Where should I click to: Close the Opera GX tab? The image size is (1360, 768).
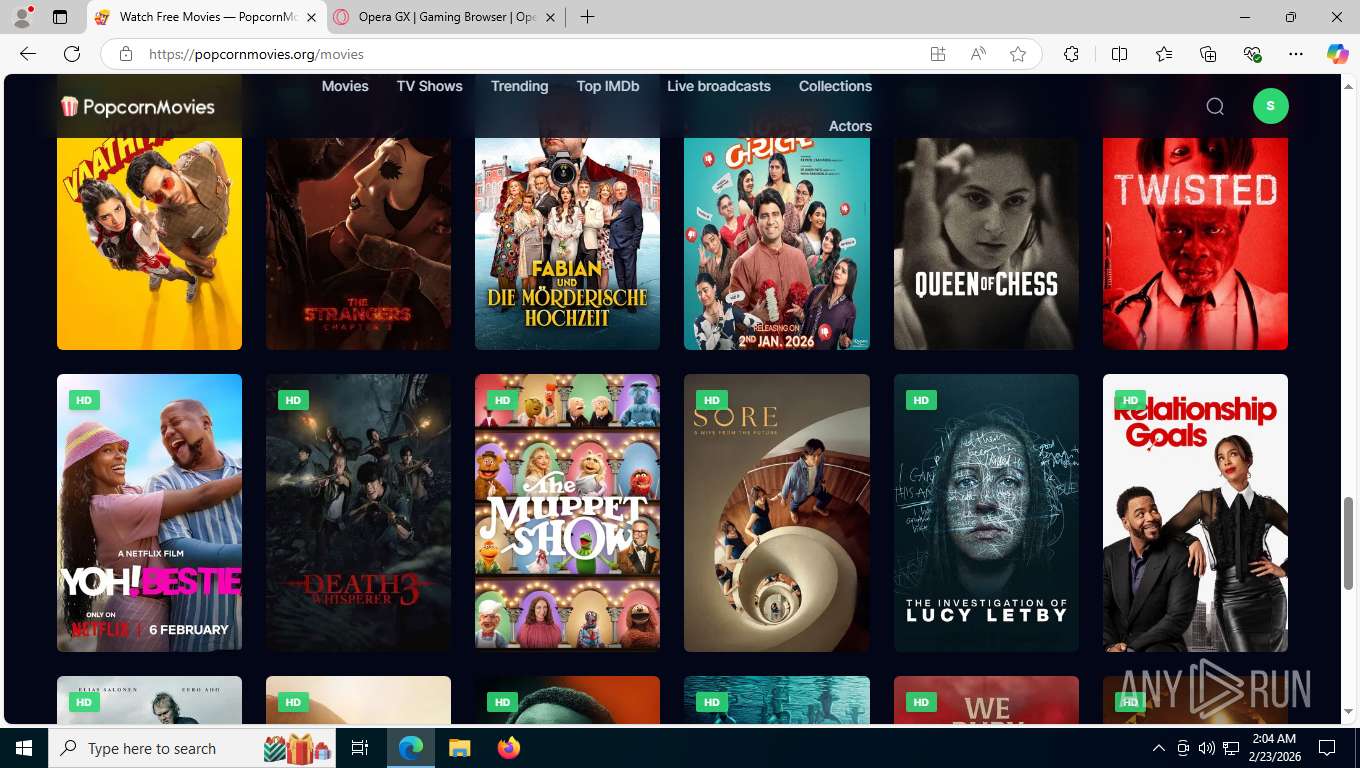point(550,17)
